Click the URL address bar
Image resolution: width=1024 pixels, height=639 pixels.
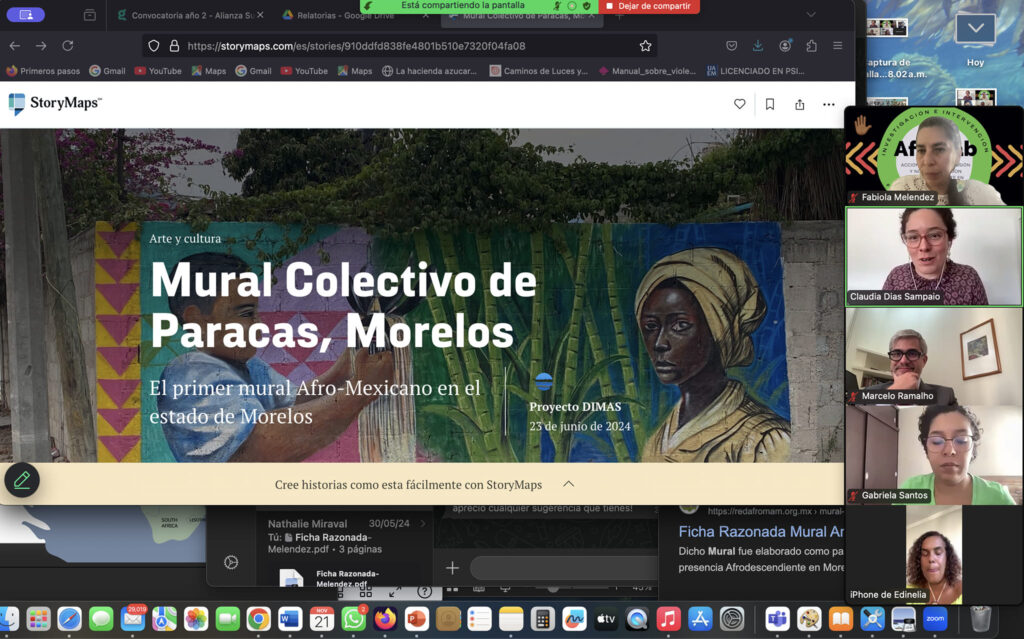[x=400, y=46]
